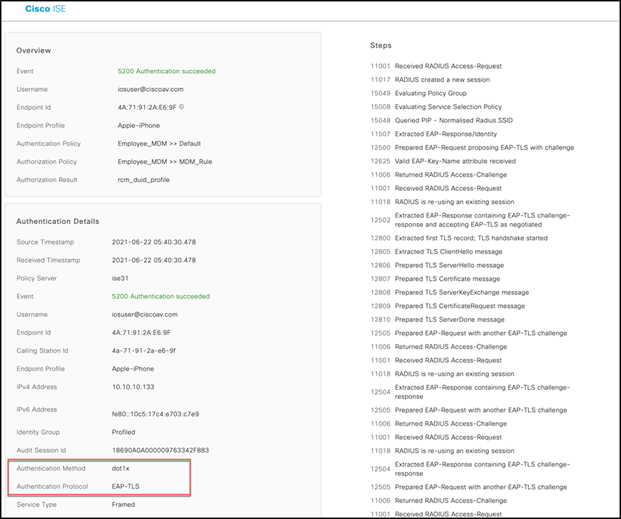Select step 12502 Extracted EAP-Response accepting EAP-TLS
This screenshot has width=621, height=519.
coord(470,220)
